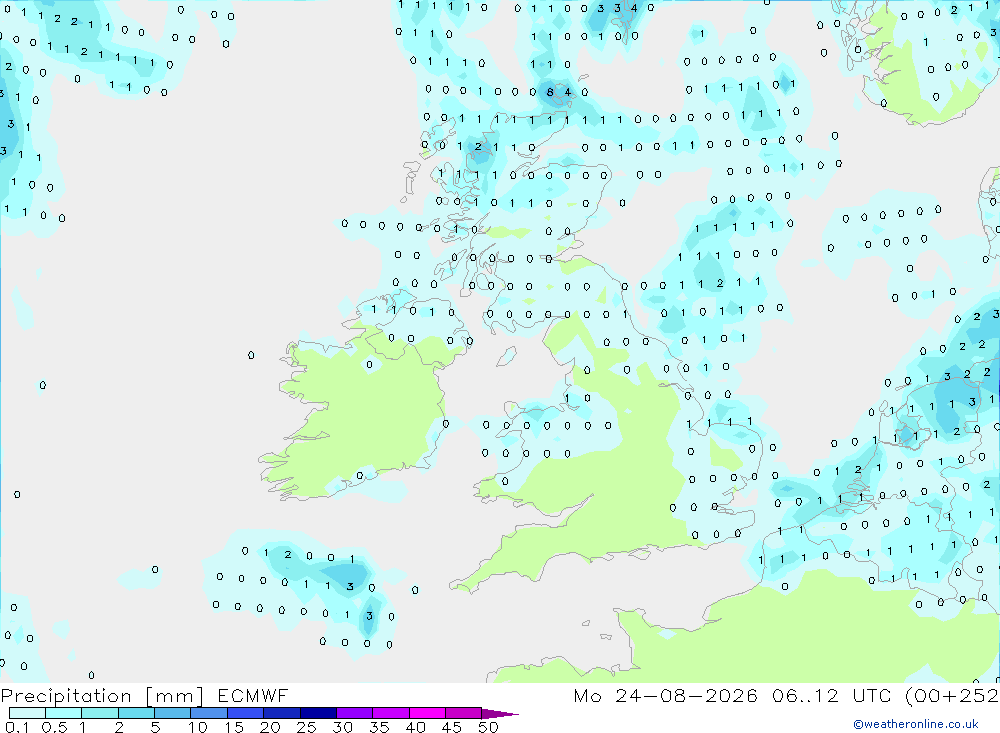
Task: Select the 5–10 mm legend color swatch
Action: tap(172, 713)
